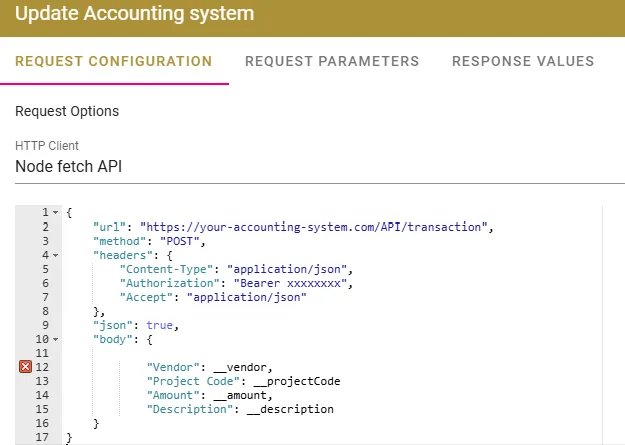Place cursor on the "POST" method value

pos(179,241)
